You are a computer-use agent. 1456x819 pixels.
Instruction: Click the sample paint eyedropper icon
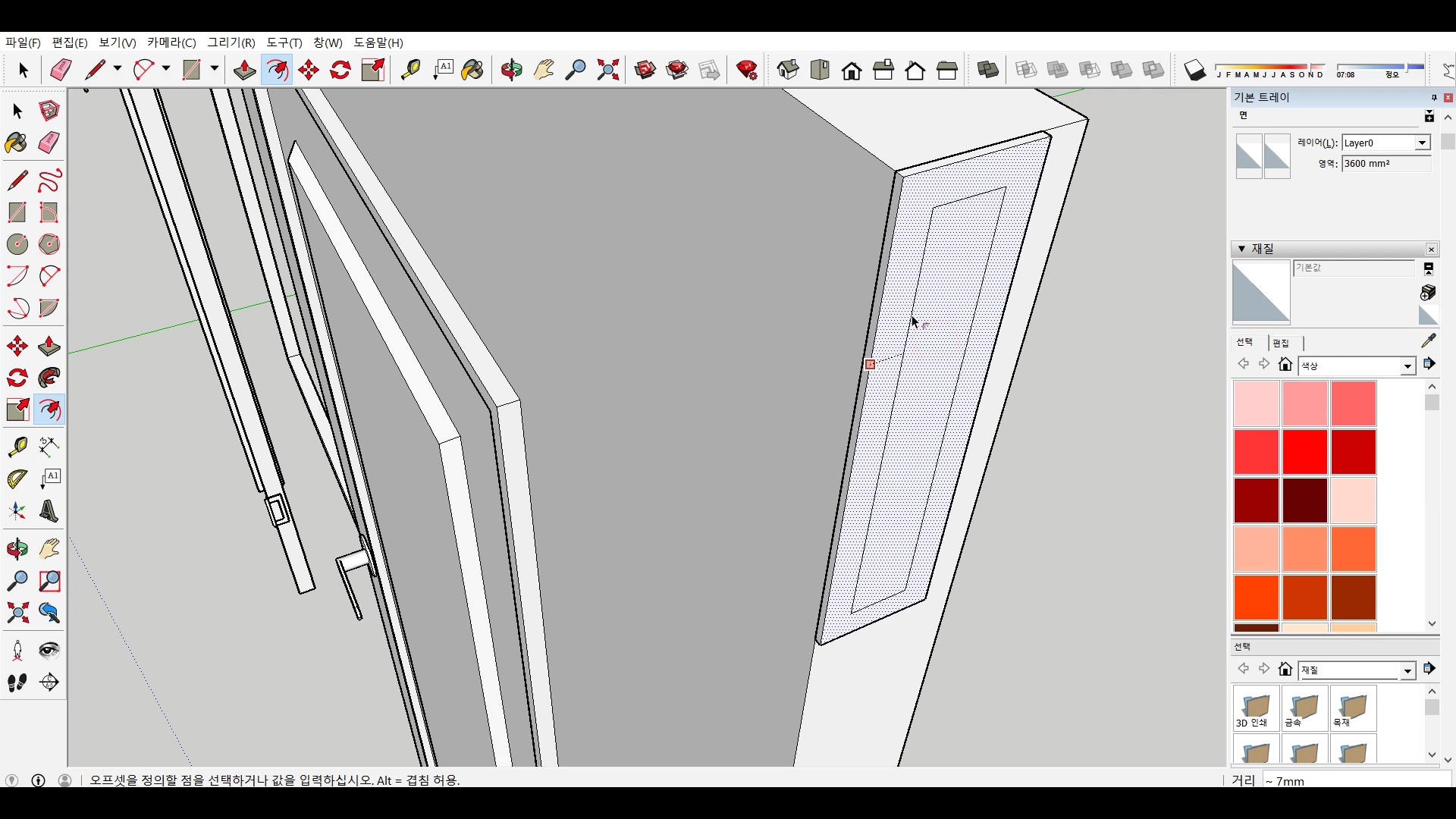pos(1429,340)
